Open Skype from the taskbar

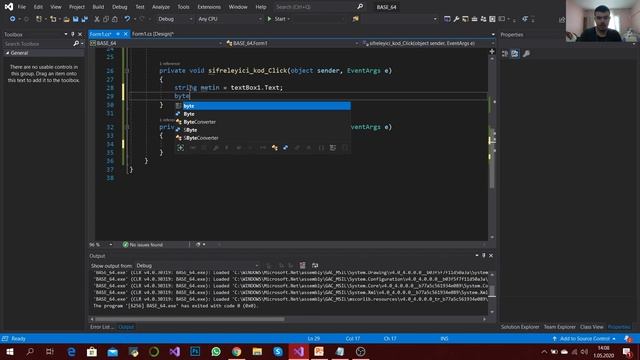point(278,351)
